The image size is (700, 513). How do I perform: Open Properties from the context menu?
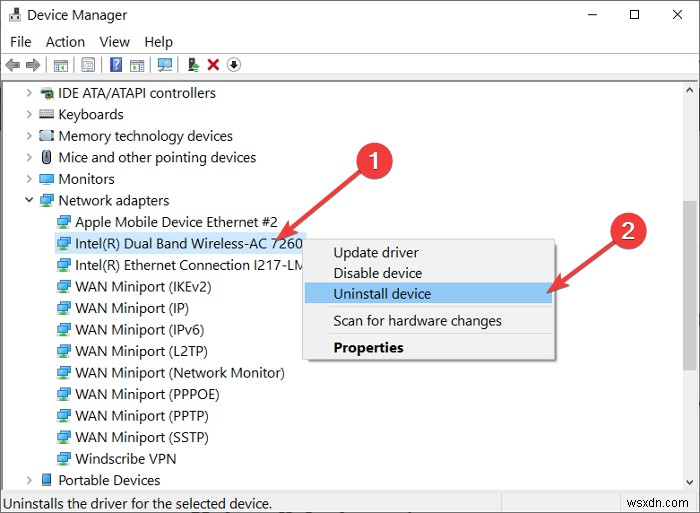429,347
